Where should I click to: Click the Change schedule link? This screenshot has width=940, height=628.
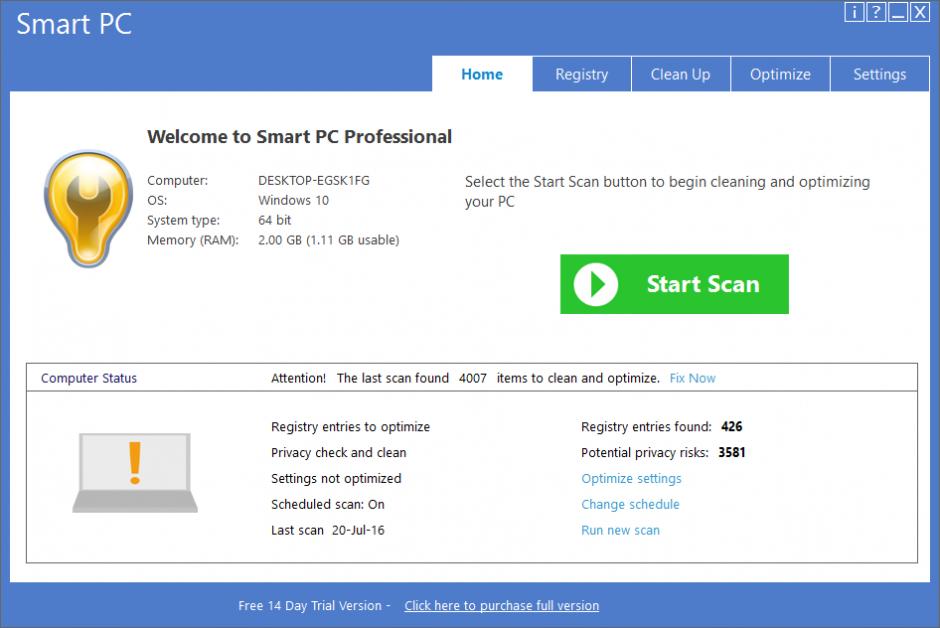pyautogui.click(x=630, y=505)
